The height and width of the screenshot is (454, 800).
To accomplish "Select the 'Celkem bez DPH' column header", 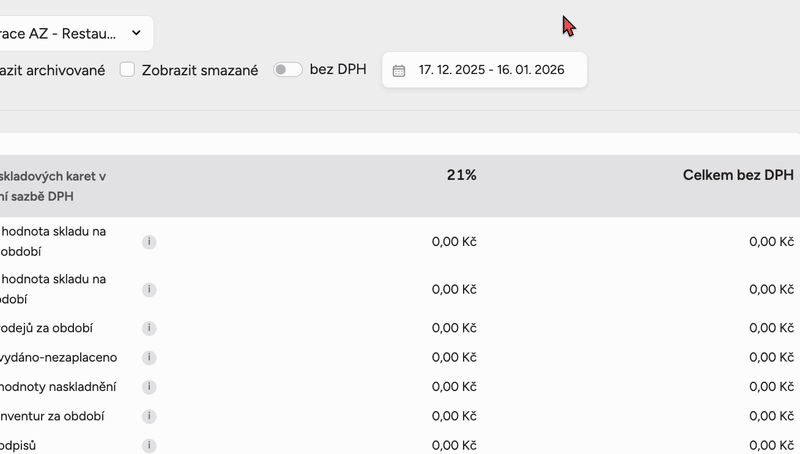I will point(738,175).
